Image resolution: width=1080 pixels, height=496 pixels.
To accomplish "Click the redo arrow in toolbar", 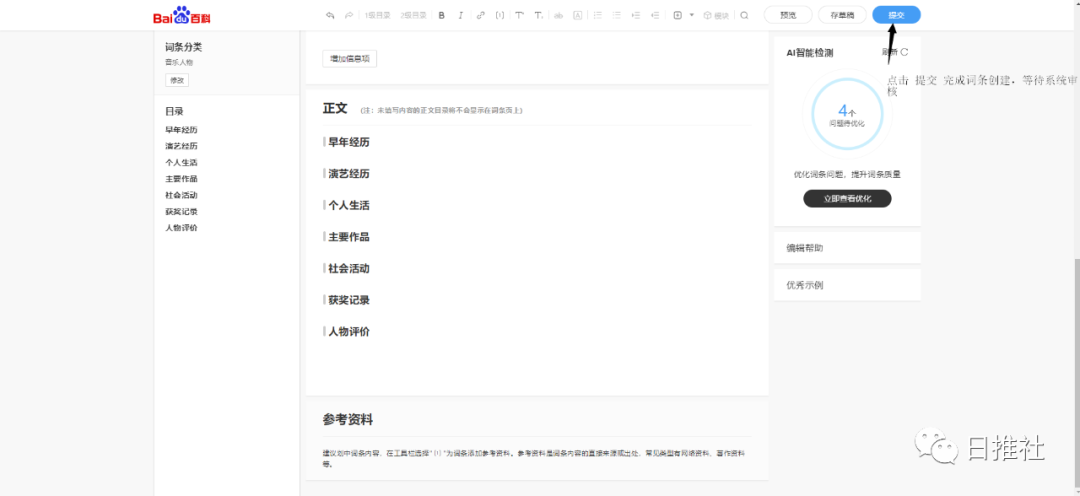I will tap(348, 15).
